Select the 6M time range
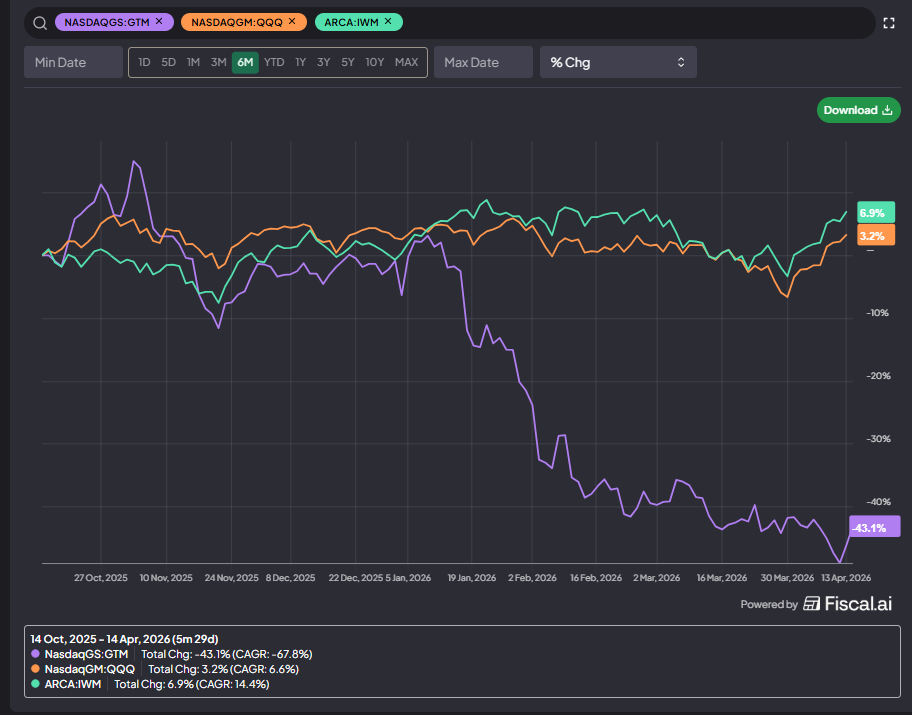Screen dimensions: 912x715 pos(245,62)
